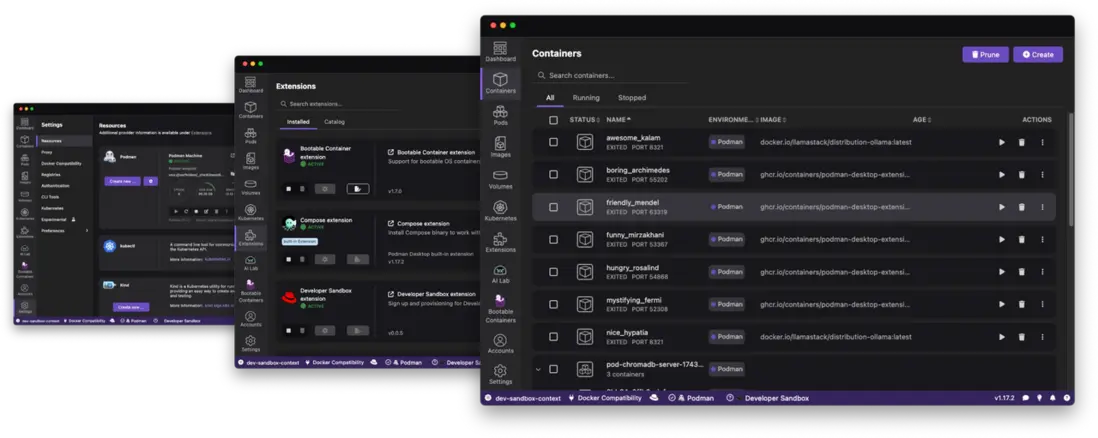Open more actions for friendly_mendel
1098x438 pixels.
click(x=1042, y=207)
